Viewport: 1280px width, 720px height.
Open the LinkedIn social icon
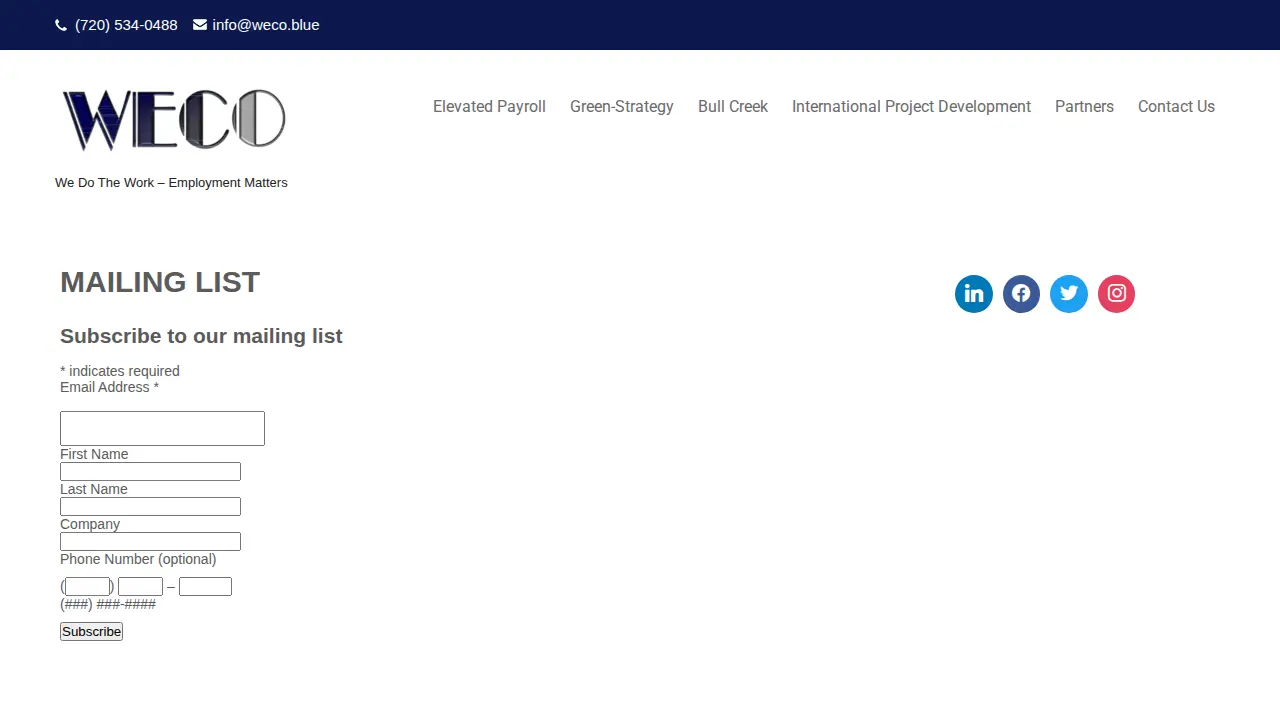[x=974, y=294]
